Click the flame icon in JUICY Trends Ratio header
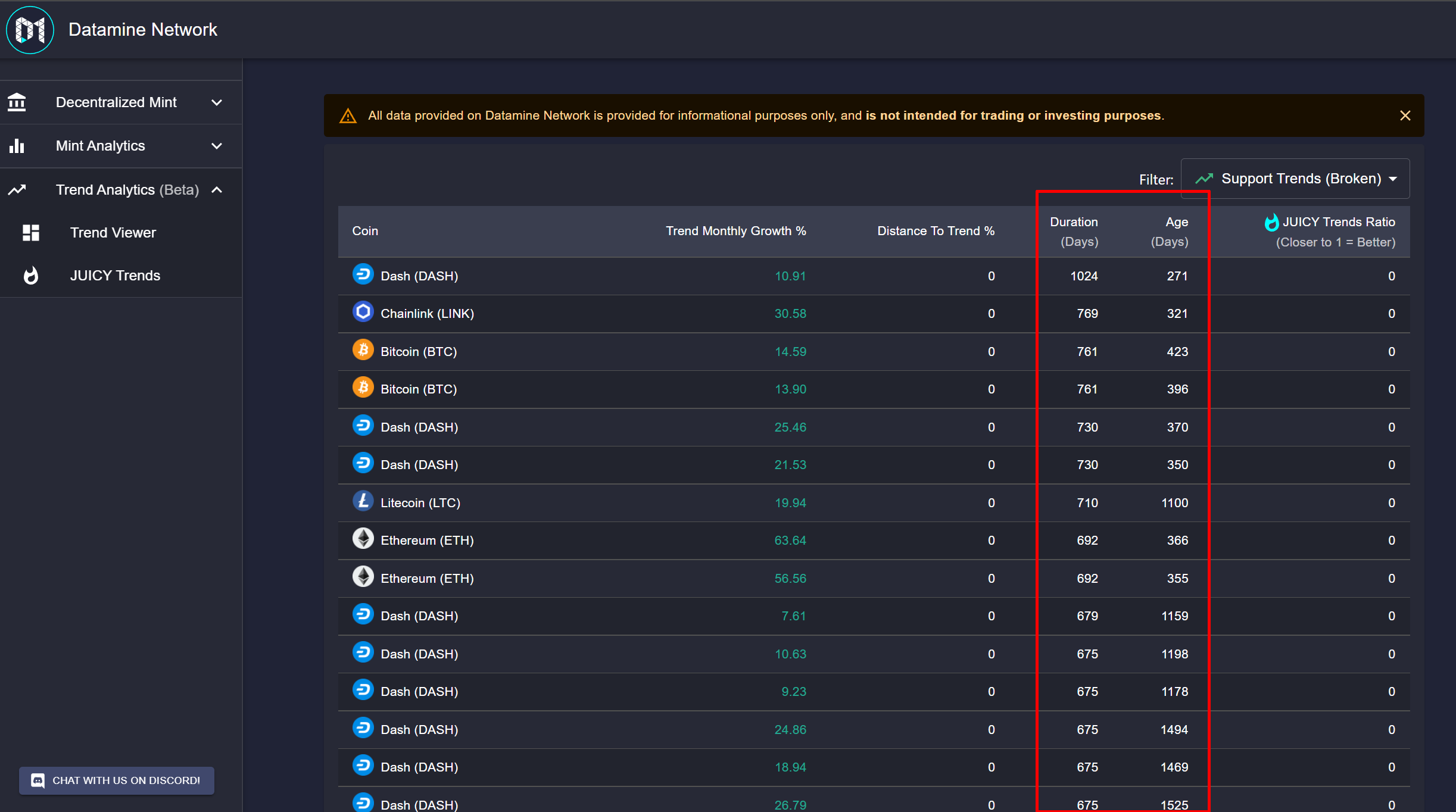 [x=1271, y=222]
